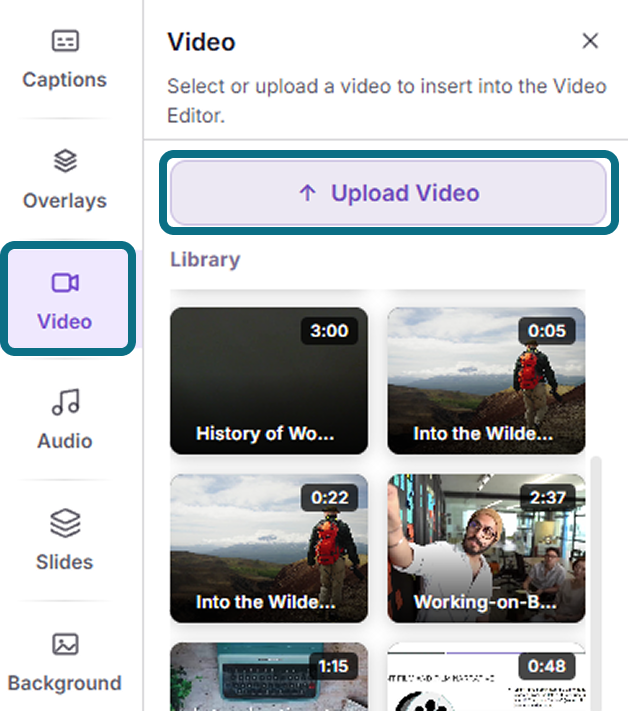Select the 0:05 Into the Wilde... video

[x=486, y=381]
